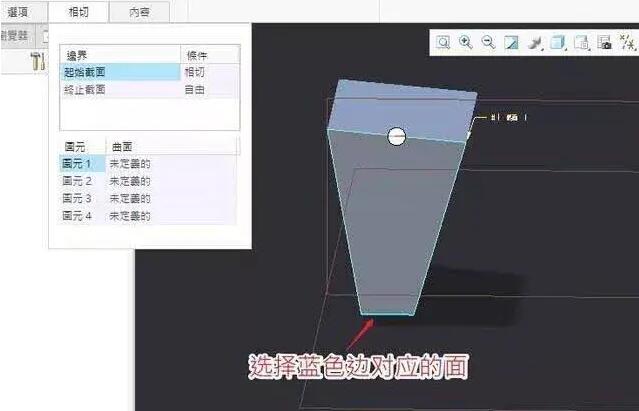Click the white circular drag handle on model

pyautogui.click(x=396, y=136)
